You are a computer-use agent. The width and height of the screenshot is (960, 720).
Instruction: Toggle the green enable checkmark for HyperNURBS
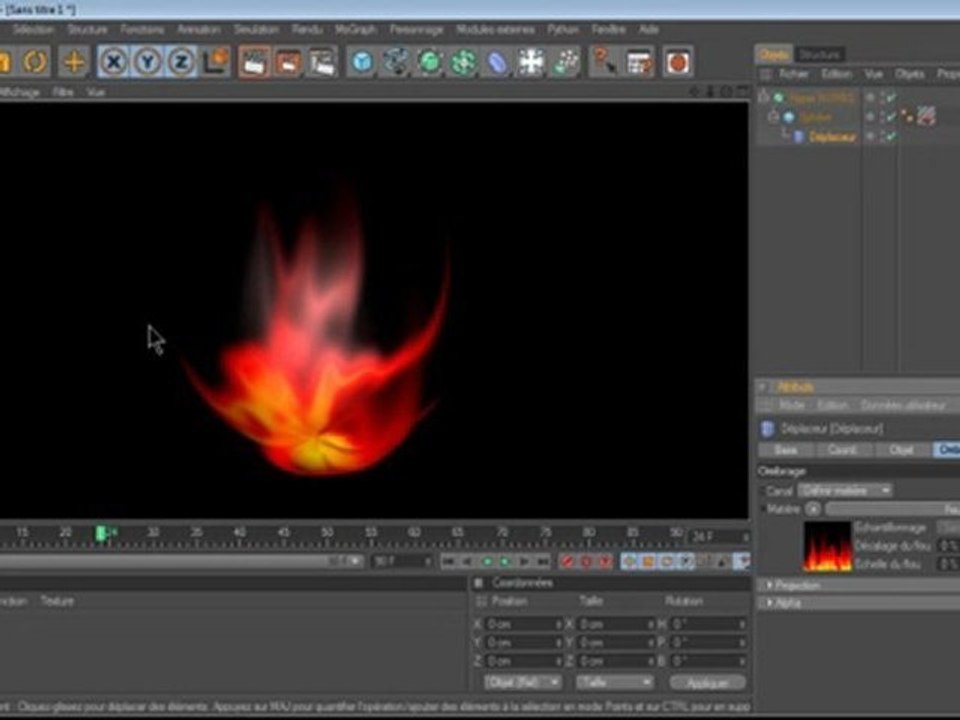889,97
